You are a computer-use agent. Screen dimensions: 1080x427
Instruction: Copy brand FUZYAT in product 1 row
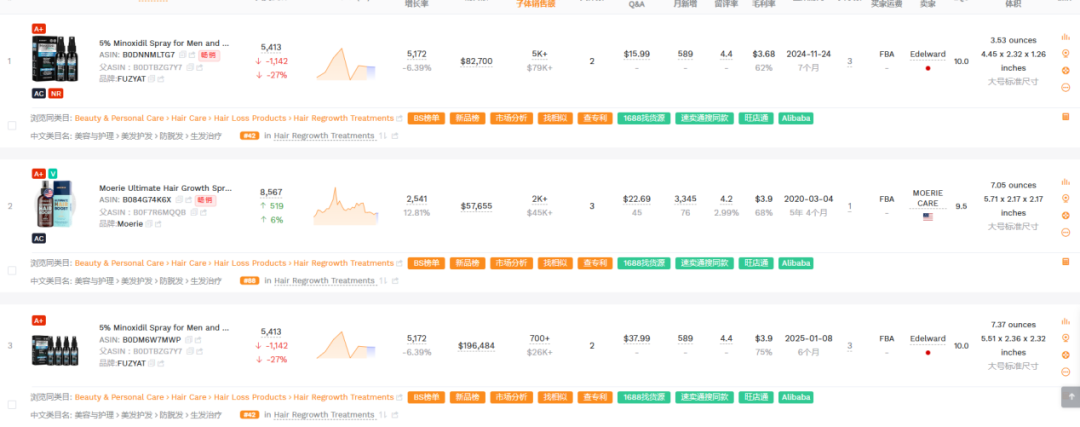point(152,79)
